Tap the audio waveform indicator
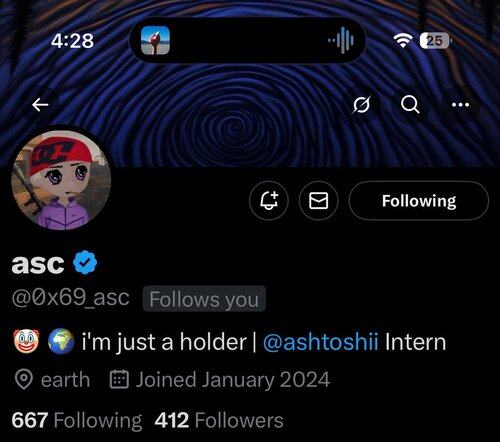Image resolution: width=500 pixels, height=442 pixels. [x=341, y=40]
